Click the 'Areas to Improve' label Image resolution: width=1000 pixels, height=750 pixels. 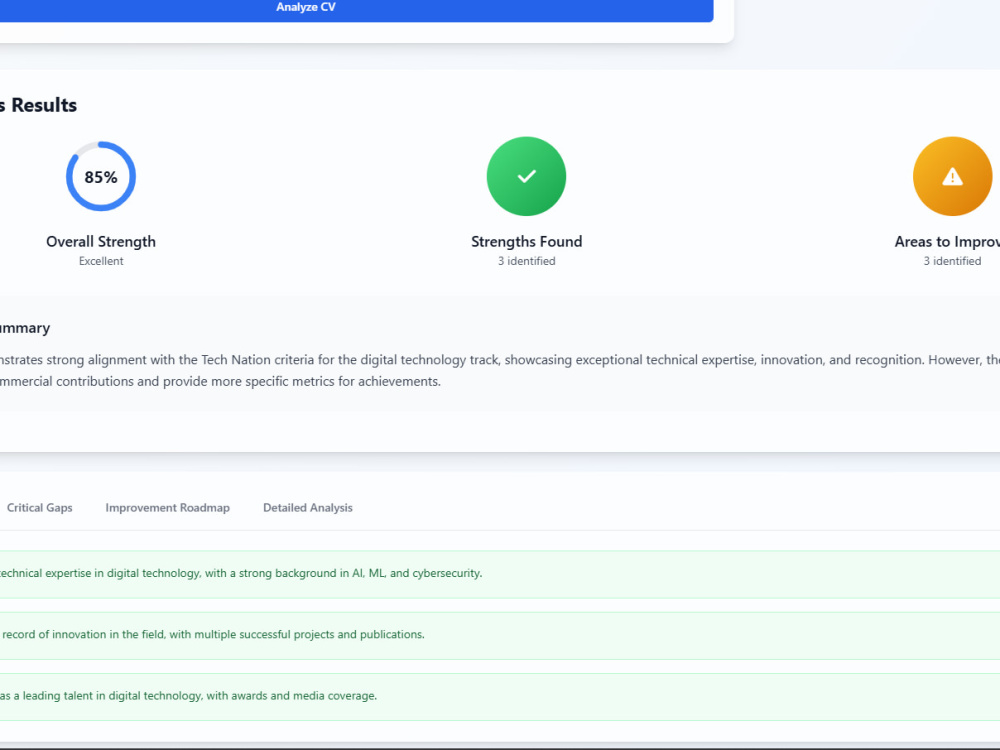(947, 242)
